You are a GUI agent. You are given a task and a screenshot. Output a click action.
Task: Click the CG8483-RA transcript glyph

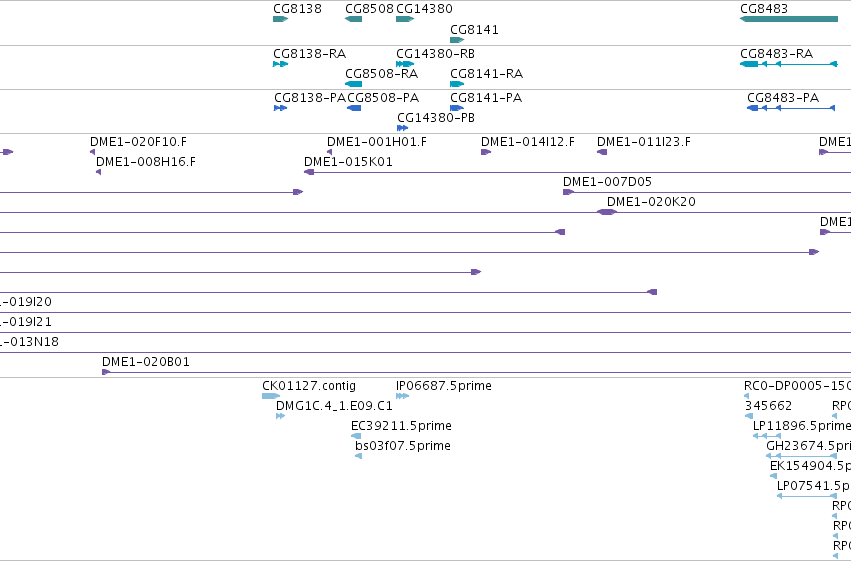point(789,64)
